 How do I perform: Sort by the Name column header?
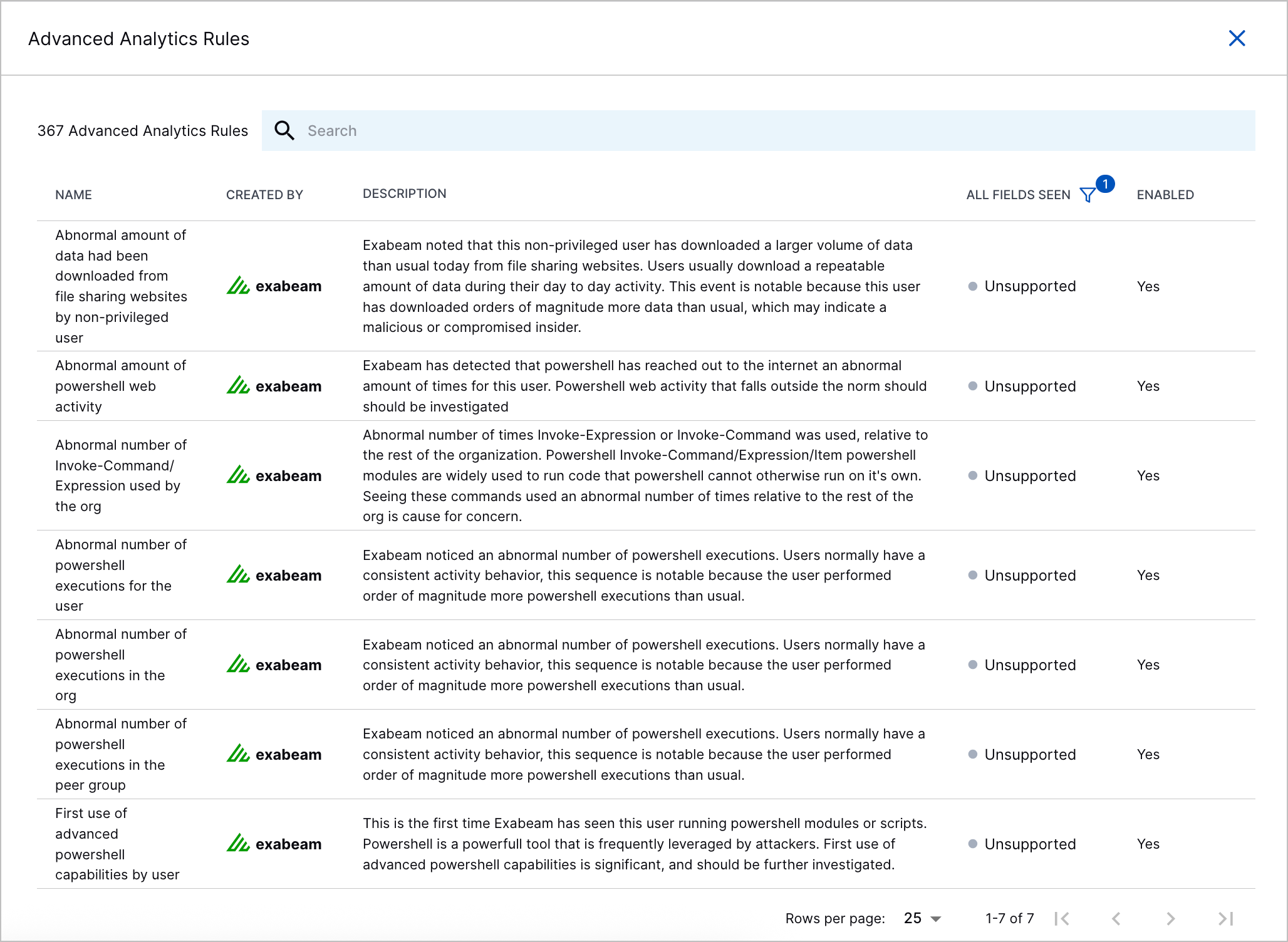73,195
